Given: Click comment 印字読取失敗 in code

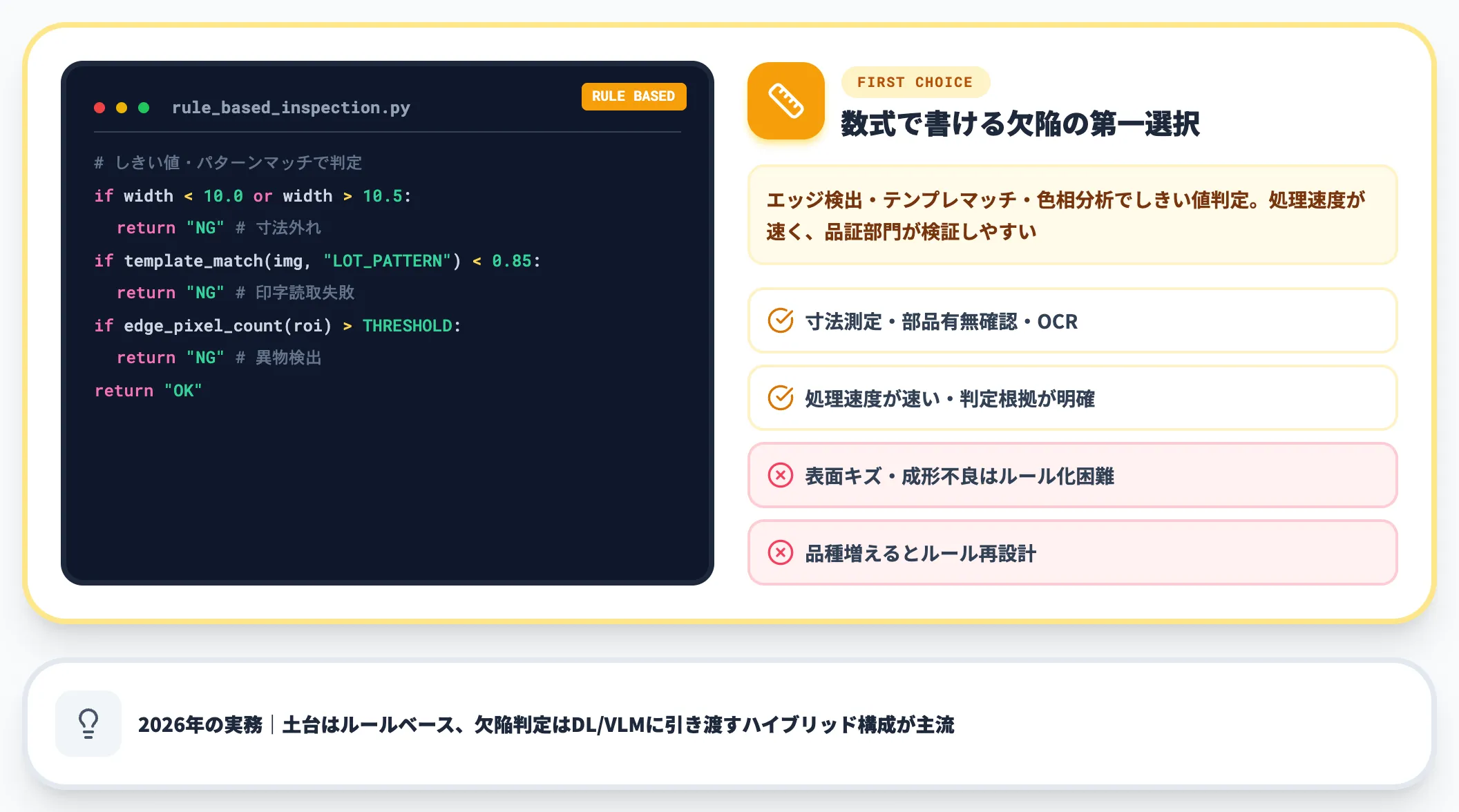Looking at the screenshot, I should pyautogui.click(x=295, y=293).
